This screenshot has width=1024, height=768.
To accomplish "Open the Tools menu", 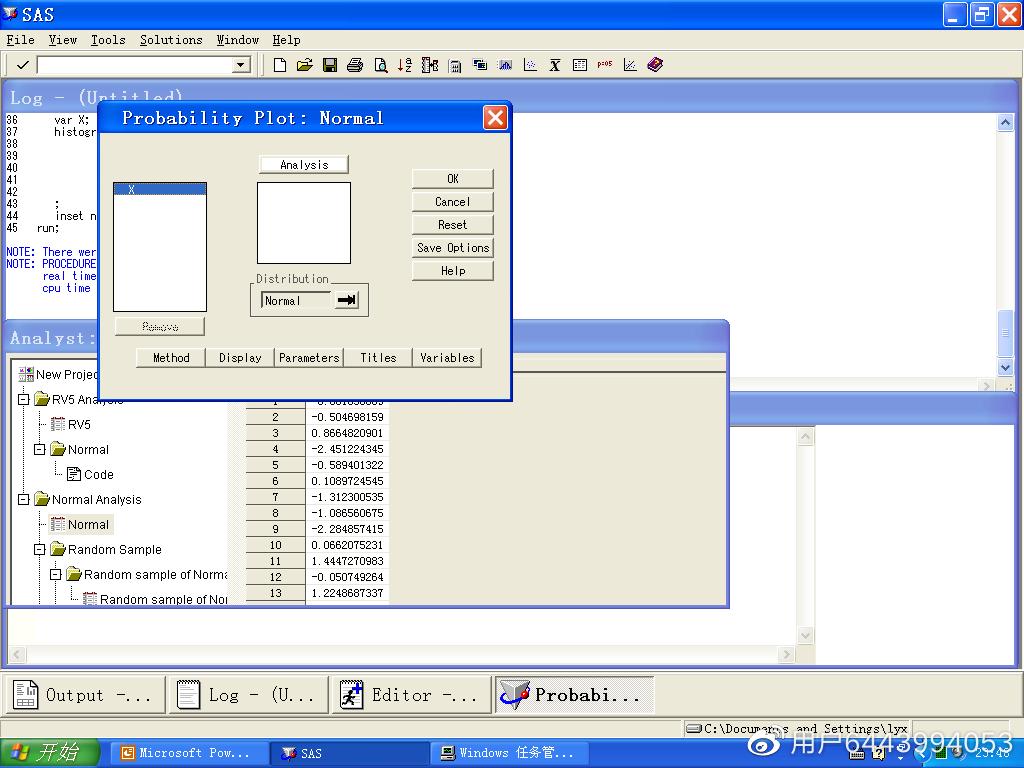I will pos(108,40).
